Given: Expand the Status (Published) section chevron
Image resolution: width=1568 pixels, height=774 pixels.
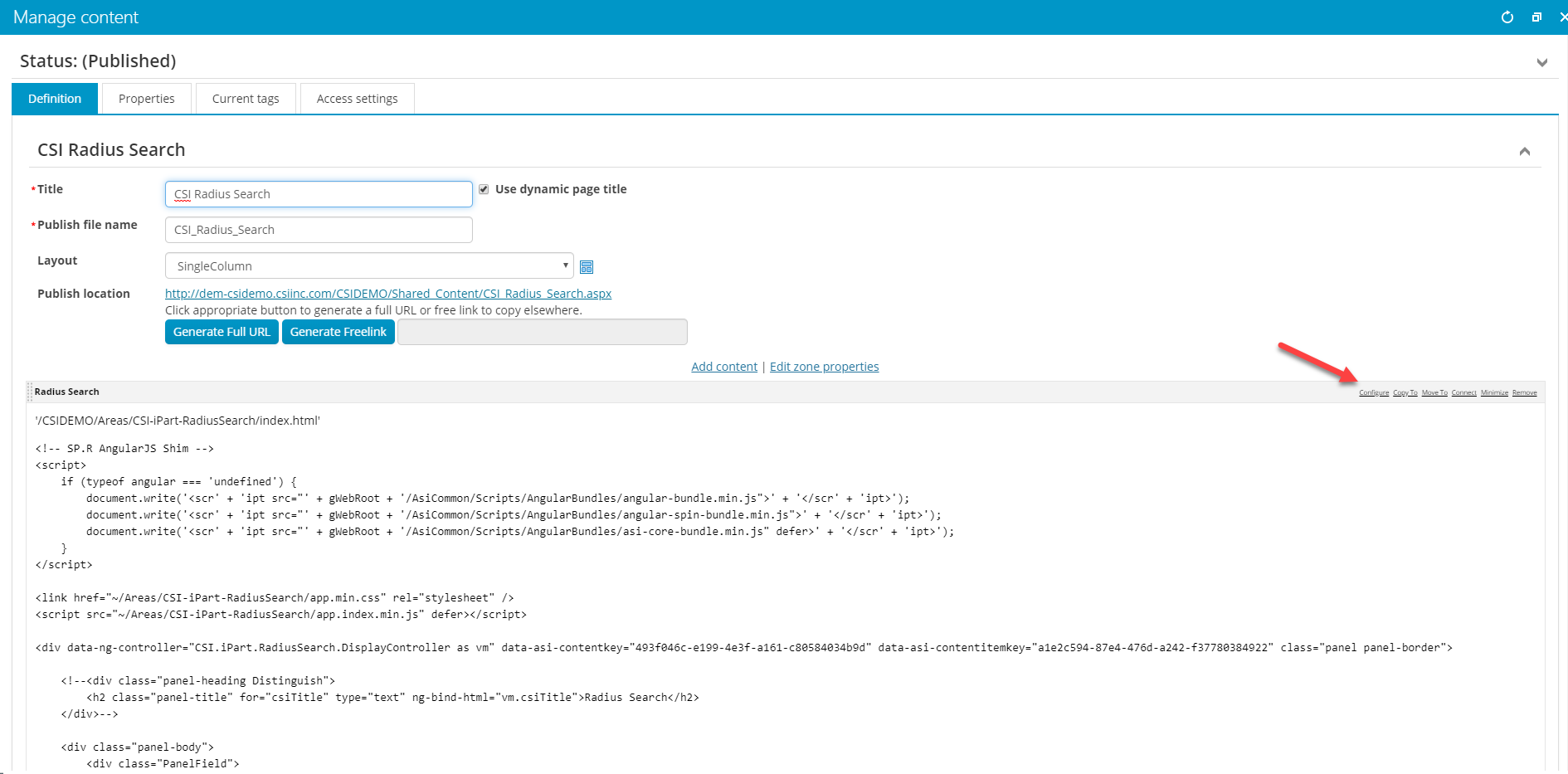Looking at the screenshot, I should tap(1541, 62).
